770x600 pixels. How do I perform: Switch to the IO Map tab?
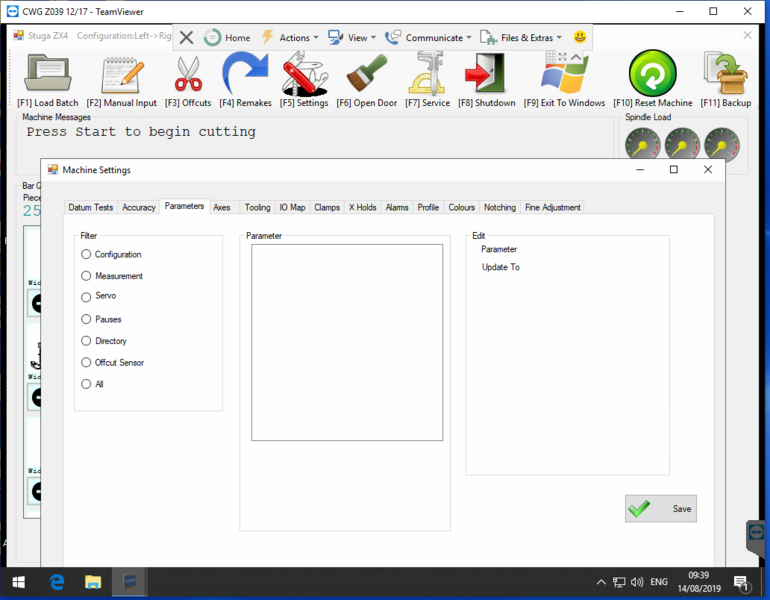coord(292,207)
